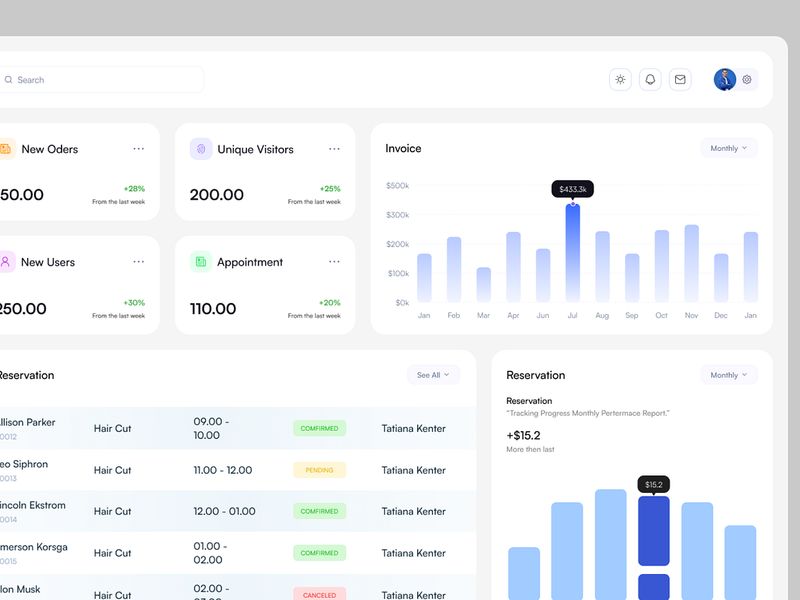800x600 pixels.
Task: Click the Invoice panel title
Action: coord(403,148)
